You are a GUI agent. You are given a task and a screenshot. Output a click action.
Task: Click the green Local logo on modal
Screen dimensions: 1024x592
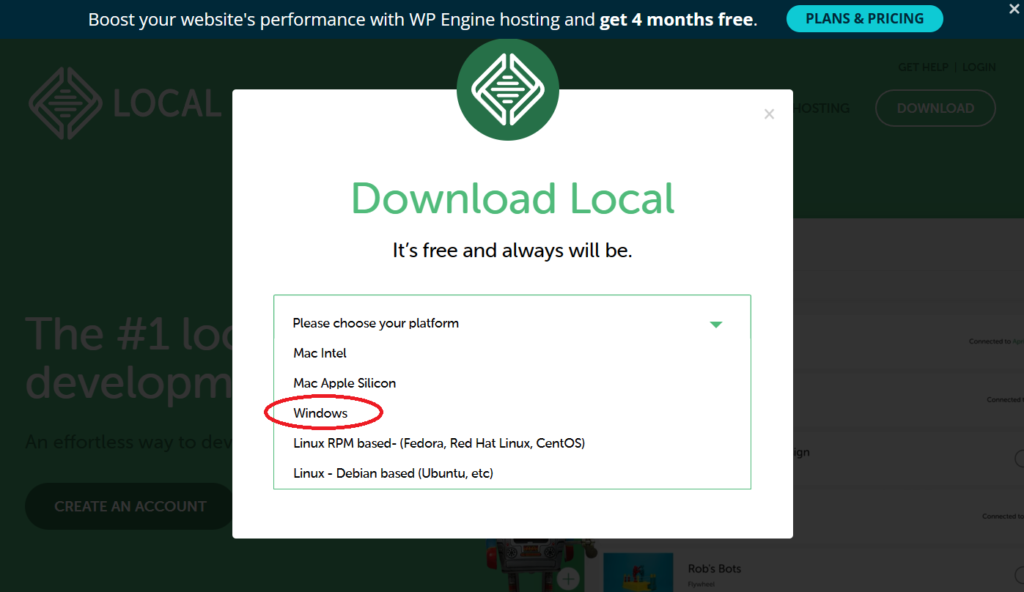pyautogui.click(x=507, y=90)
